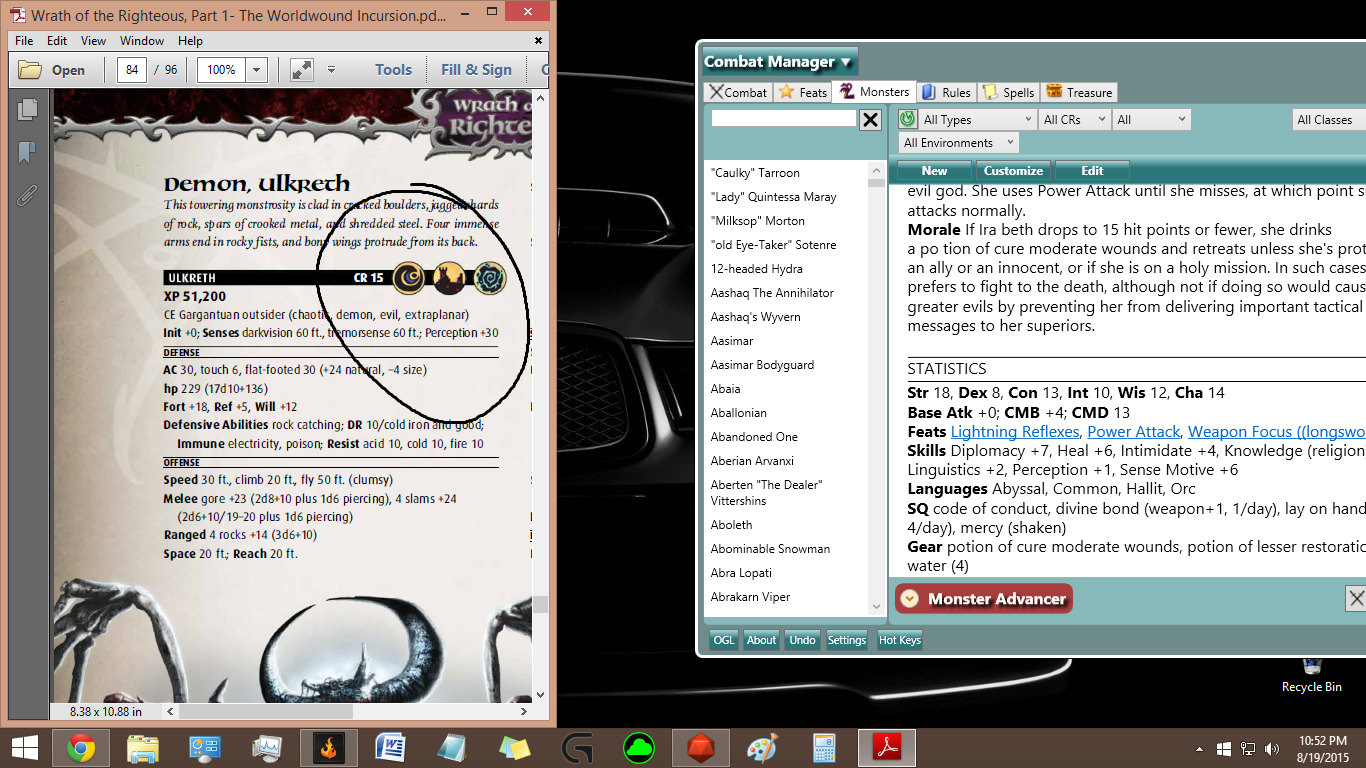Open Sticky Notes from the taskbar
Image resolution: width=1366 pixels, height=768 pixels.
click(x=515, y=748)
